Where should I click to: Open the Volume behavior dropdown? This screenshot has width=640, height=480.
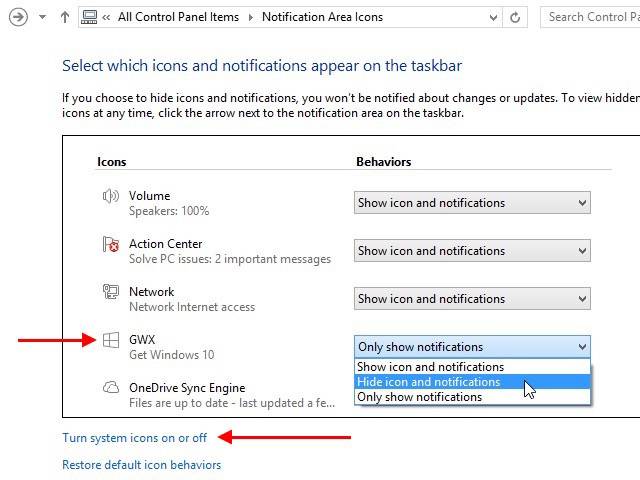click(472, 203)
